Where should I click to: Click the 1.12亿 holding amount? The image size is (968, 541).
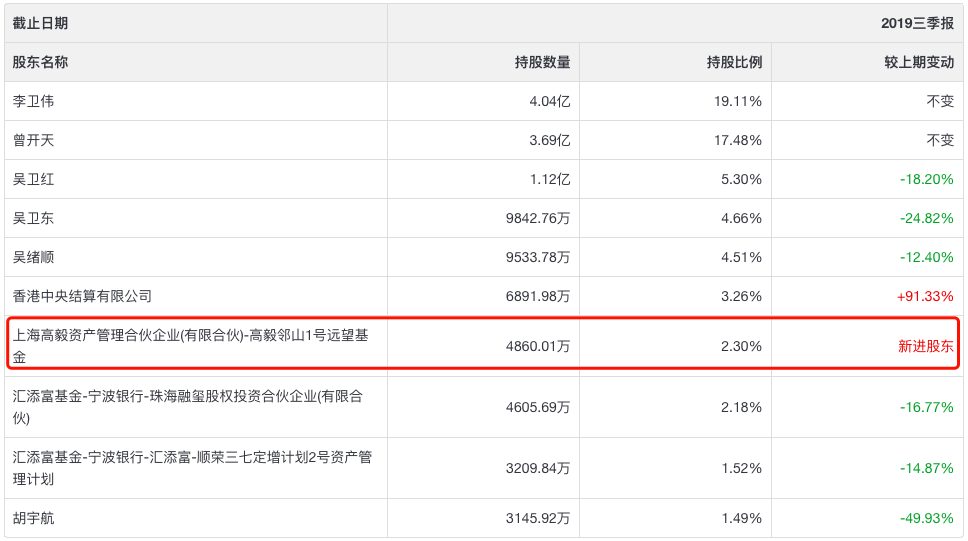(549, 179)
